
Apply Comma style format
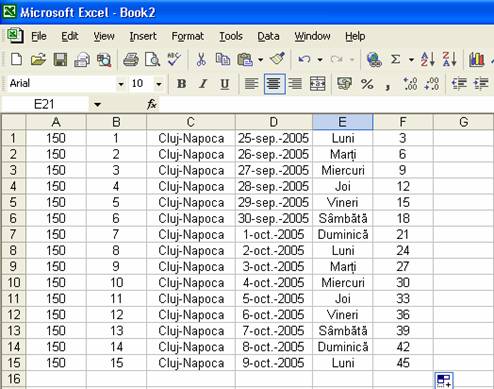tap(388, 86)
